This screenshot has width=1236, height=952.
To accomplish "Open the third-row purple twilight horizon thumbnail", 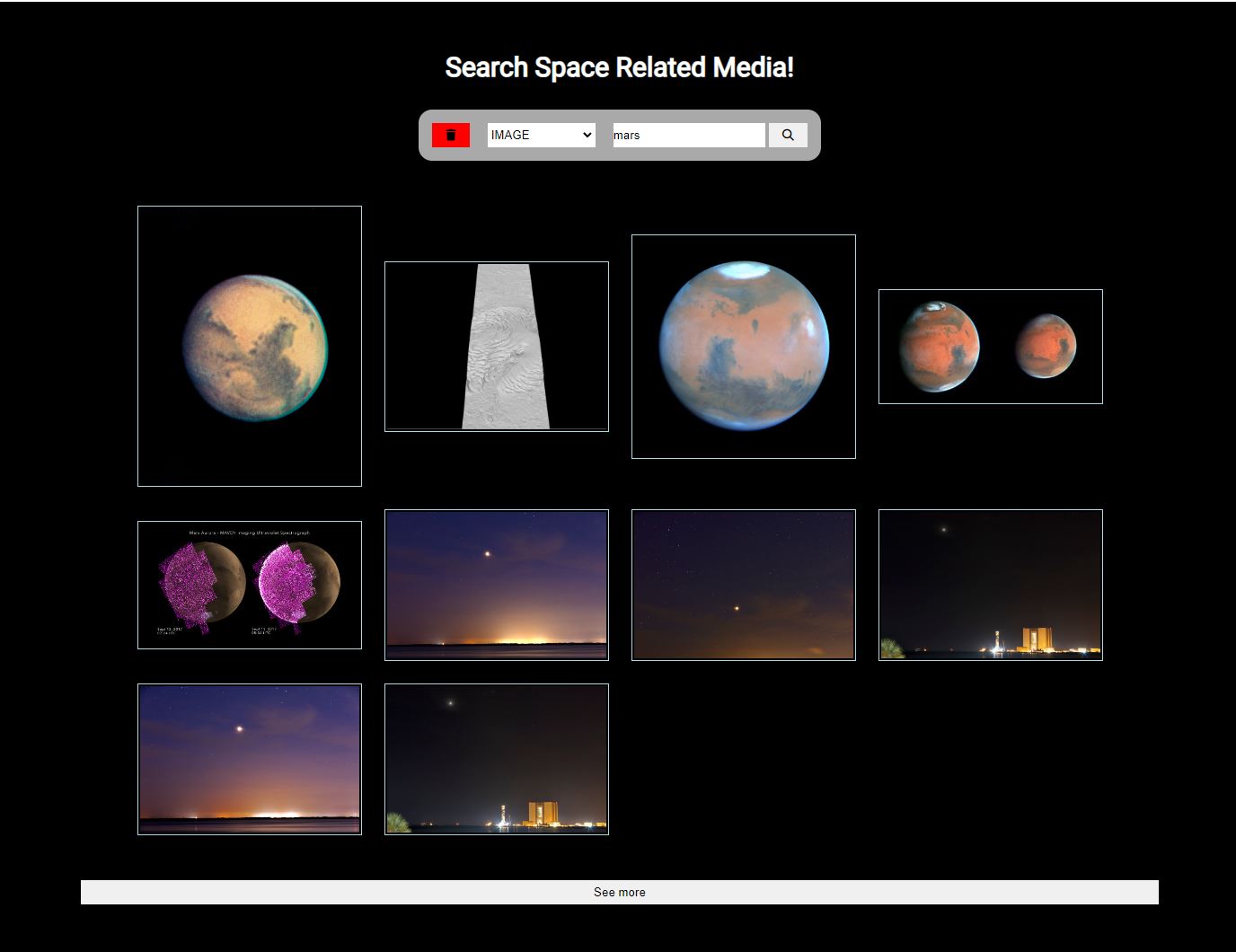I will click(250, 759).
